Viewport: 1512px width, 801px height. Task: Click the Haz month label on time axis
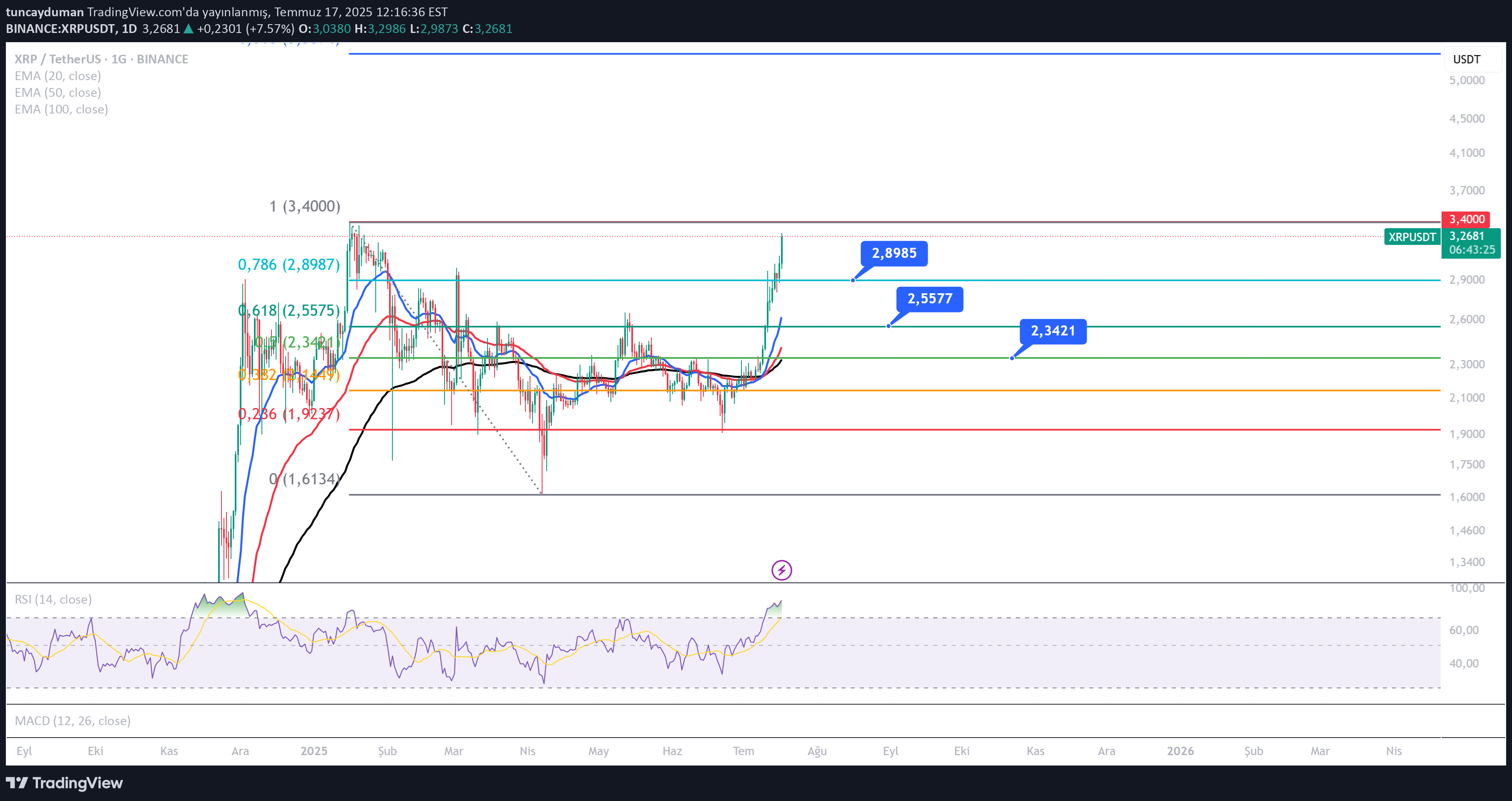672,751
